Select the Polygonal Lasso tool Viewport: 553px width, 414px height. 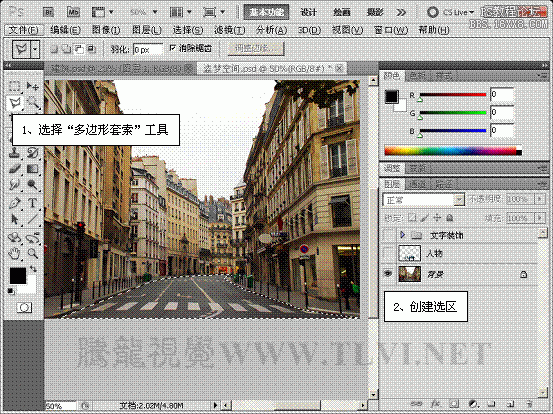15,103
